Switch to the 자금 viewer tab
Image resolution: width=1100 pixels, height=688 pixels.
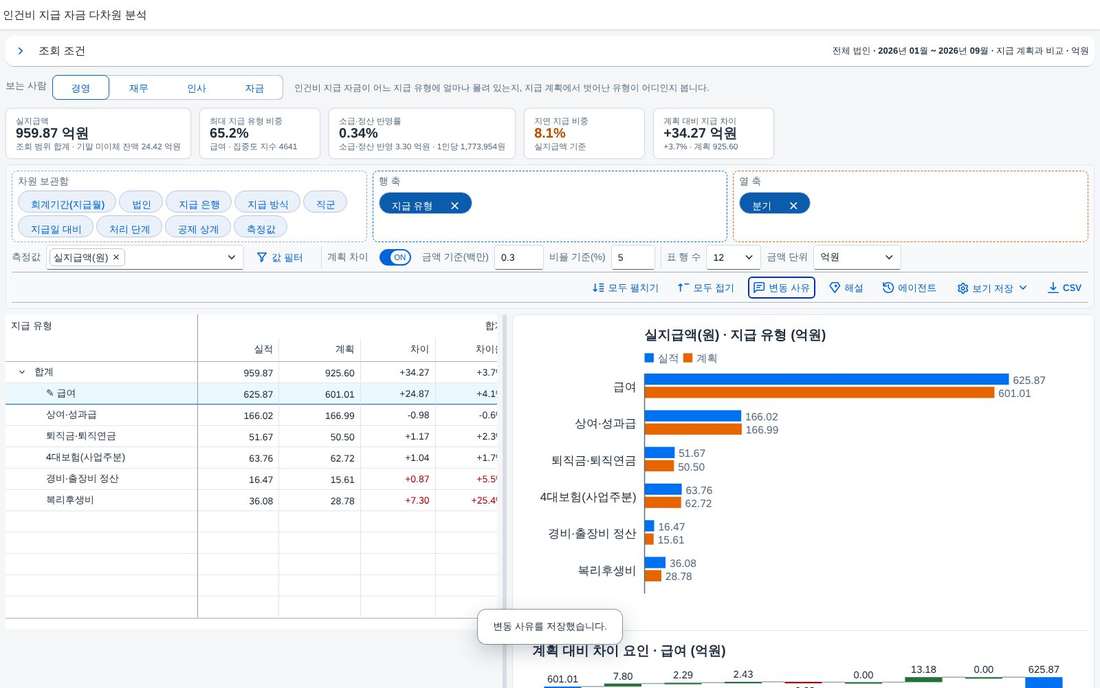point(254,88)
